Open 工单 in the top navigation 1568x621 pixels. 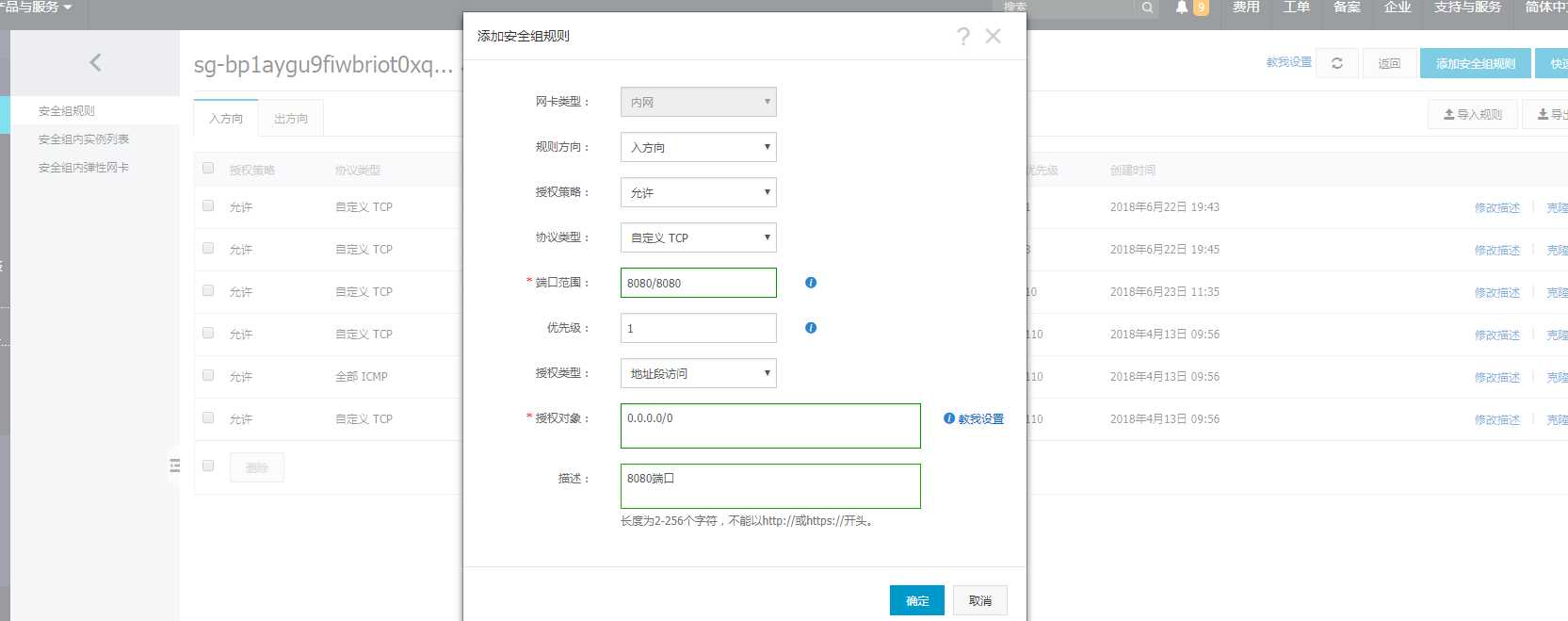pos(1297,8)
